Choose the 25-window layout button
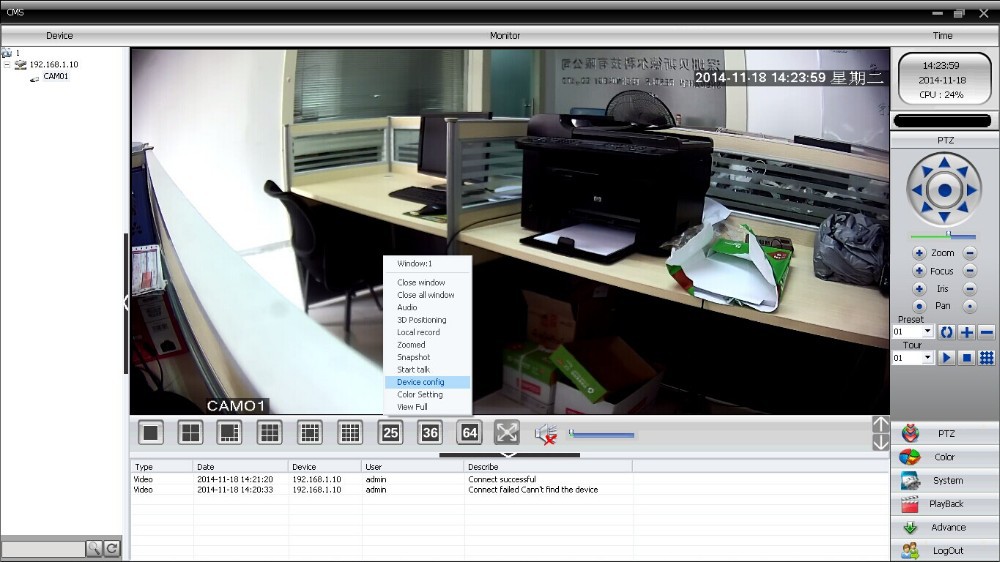1000x562 pixels. point(390,432)
